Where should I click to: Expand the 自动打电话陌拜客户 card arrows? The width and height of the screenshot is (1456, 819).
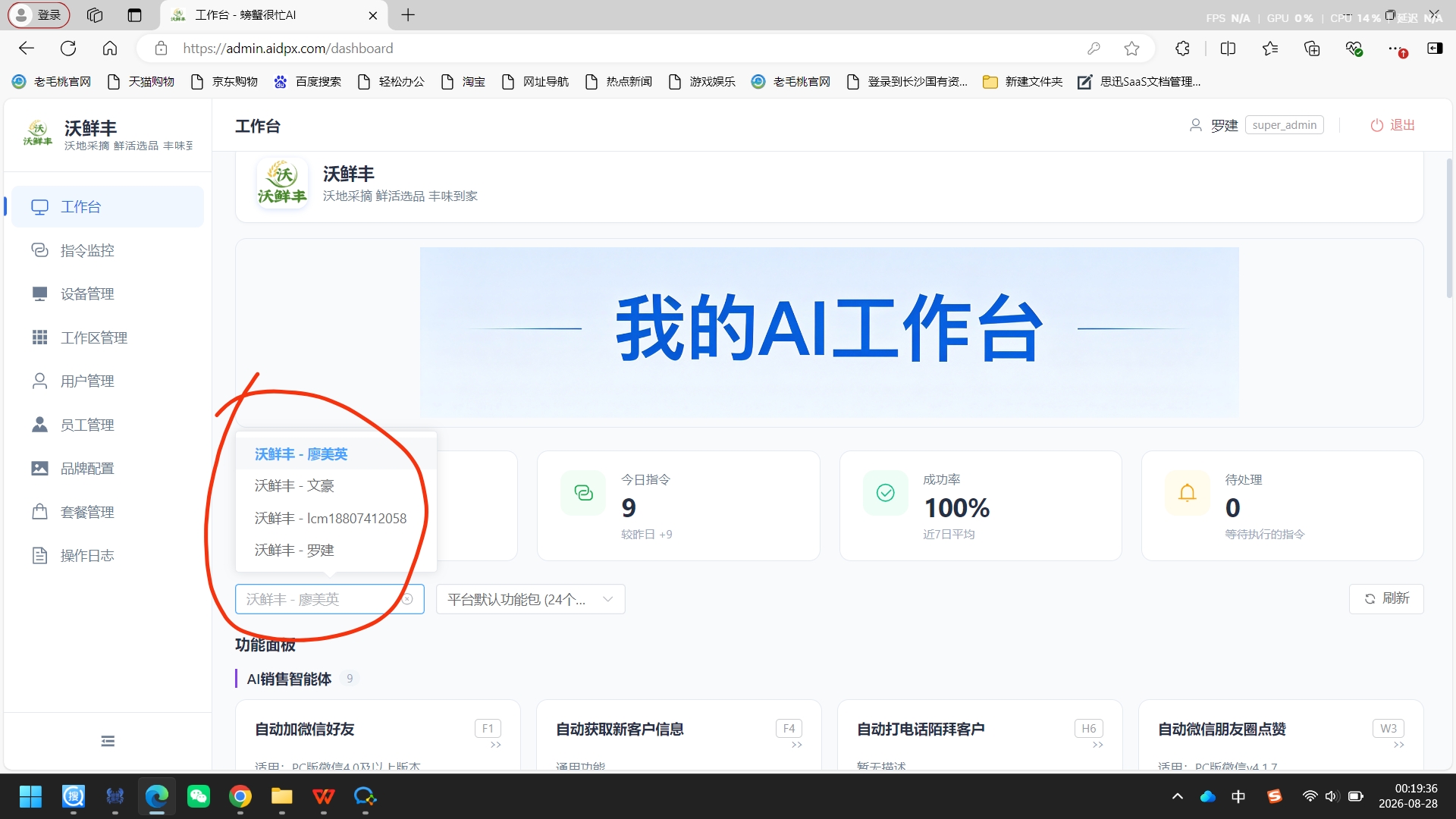pyautogui.click(x=1097, y=745)
